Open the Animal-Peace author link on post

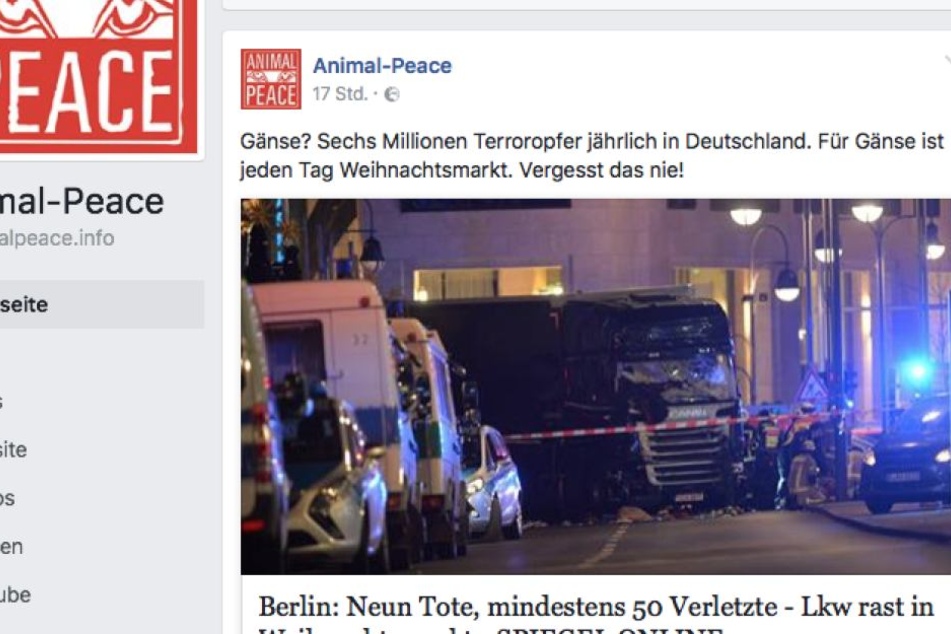pyautogui.click(x=382, y=66)
